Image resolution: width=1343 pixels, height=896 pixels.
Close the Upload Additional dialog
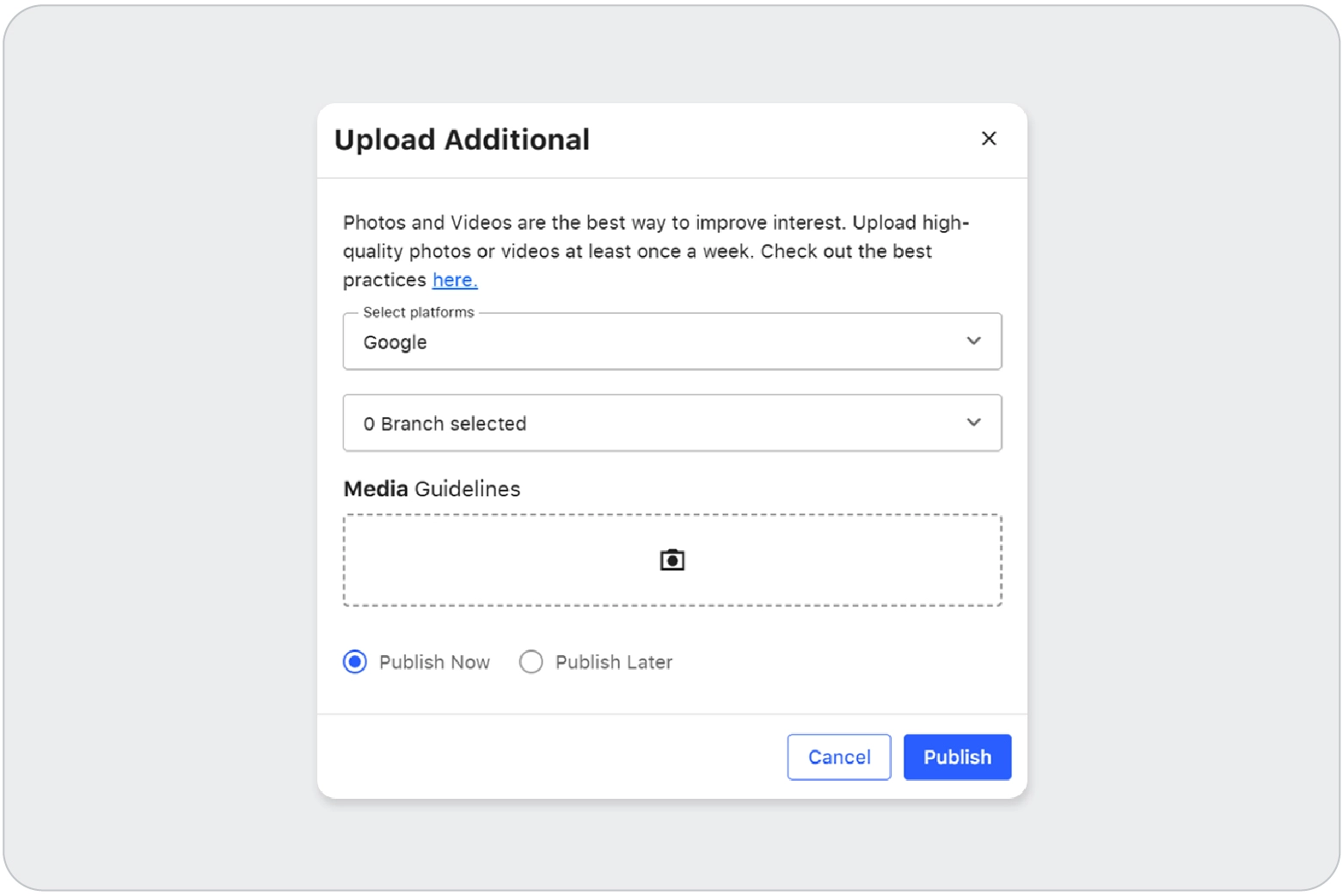point(988,138)
